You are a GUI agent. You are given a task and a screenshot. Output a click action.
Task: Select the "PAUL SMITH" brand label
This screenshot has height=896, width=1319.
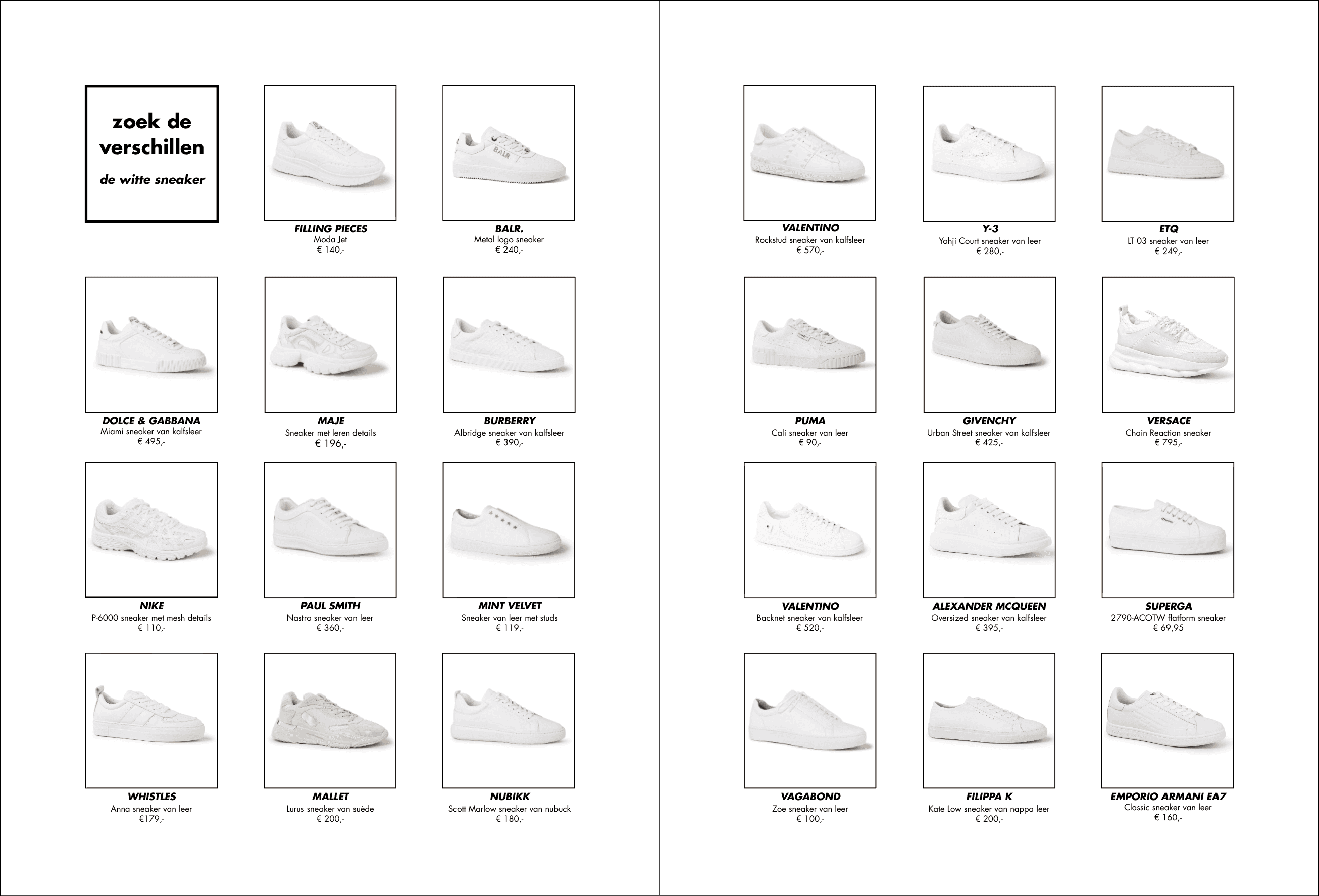[330, 606]
